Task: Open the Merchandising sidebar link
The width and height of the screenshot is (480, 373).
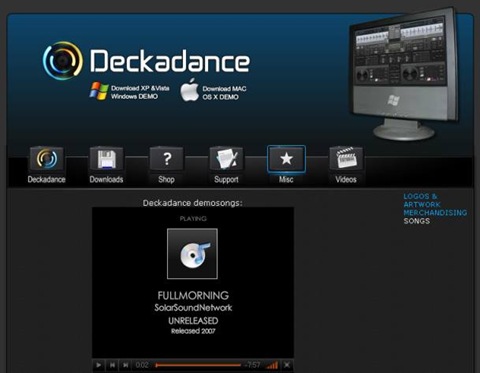Action: click(435, 213)
